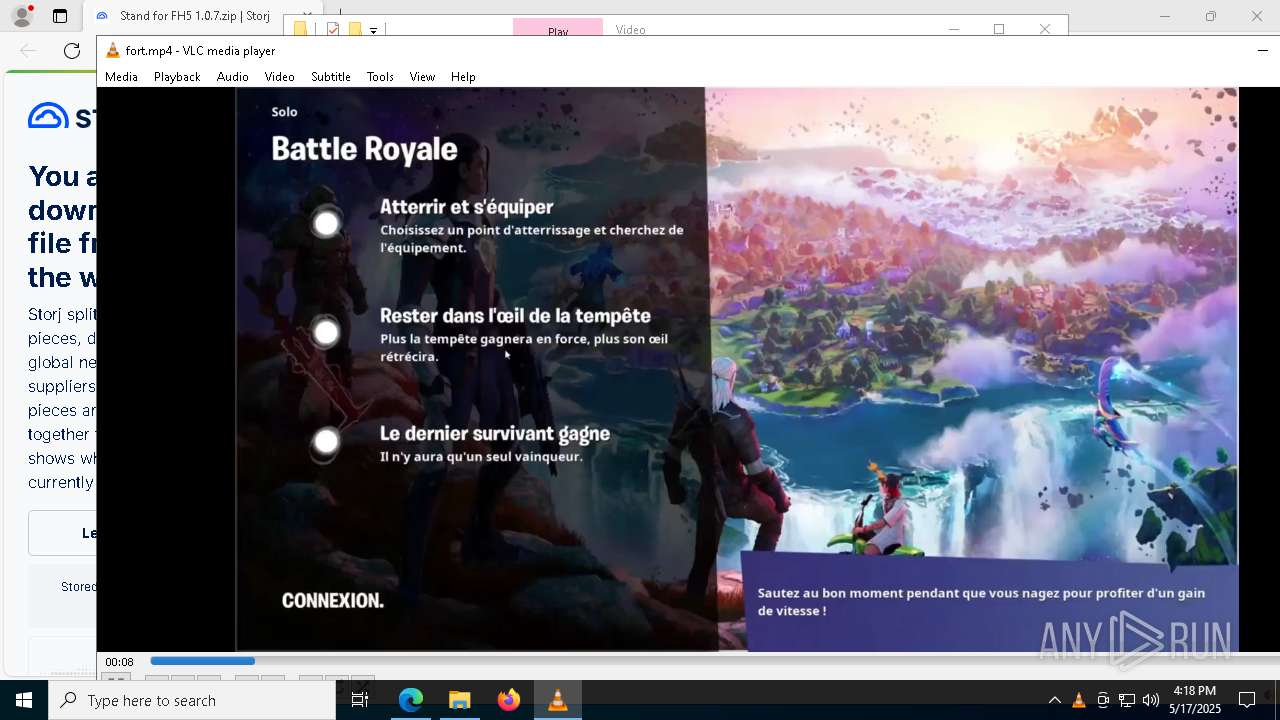
Task: Click the Atterrir et s'équiper step circle
Action: pos(326,224)
